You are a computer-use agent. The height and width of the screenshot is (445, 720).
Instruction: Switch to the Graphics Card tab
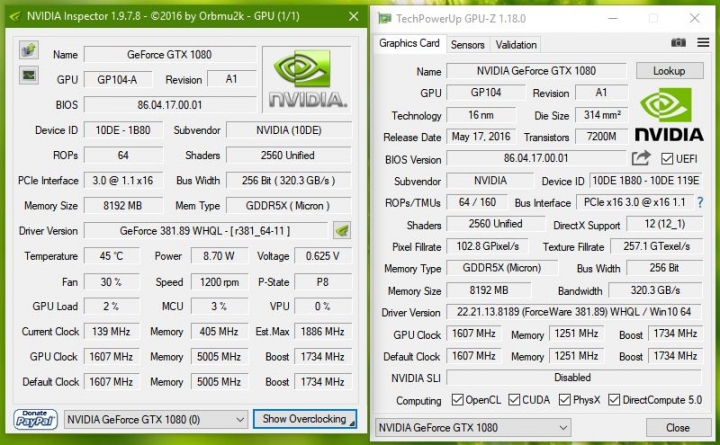click(409, 43)
